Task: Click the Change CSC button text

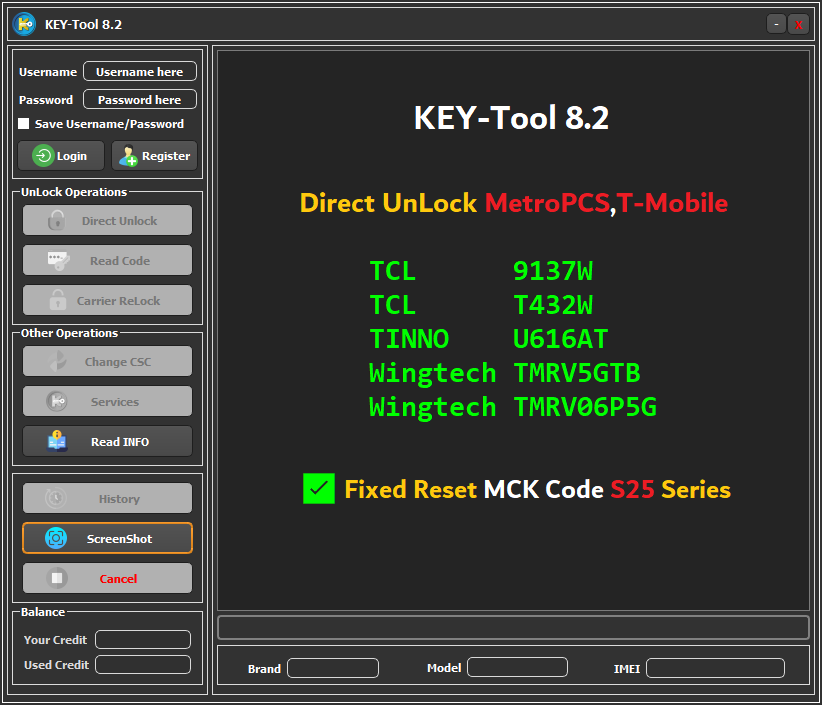Action: [x=118, y=362]
